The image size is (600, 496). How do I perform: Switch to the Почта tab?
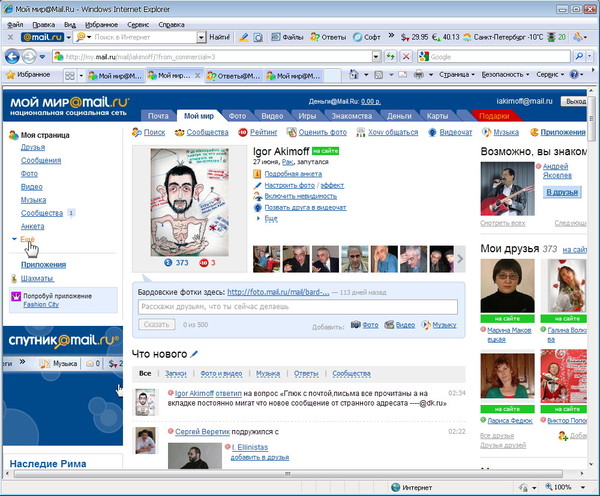[x=158, y=116]
